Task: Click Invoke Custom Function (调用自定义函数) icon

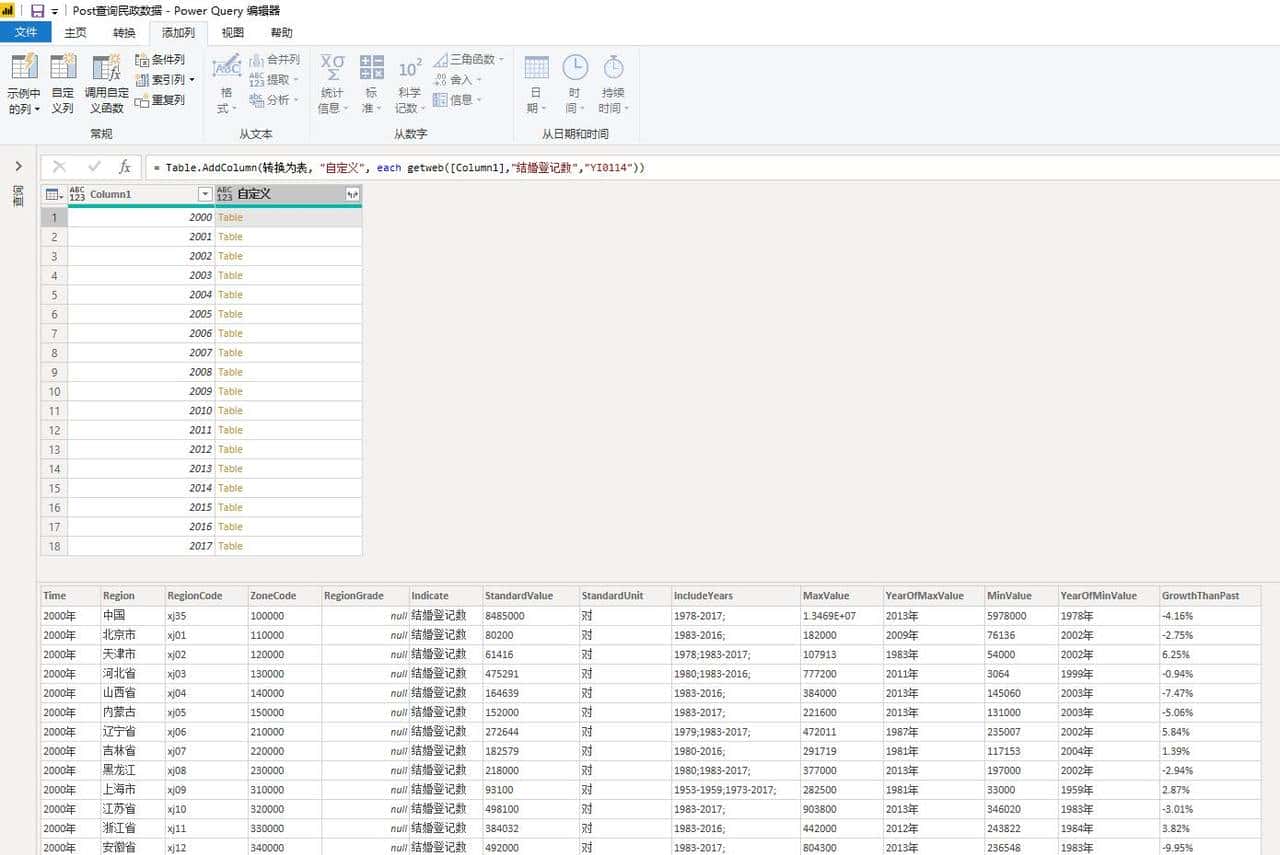Action: pyautogui.click(x=106, y=70)
